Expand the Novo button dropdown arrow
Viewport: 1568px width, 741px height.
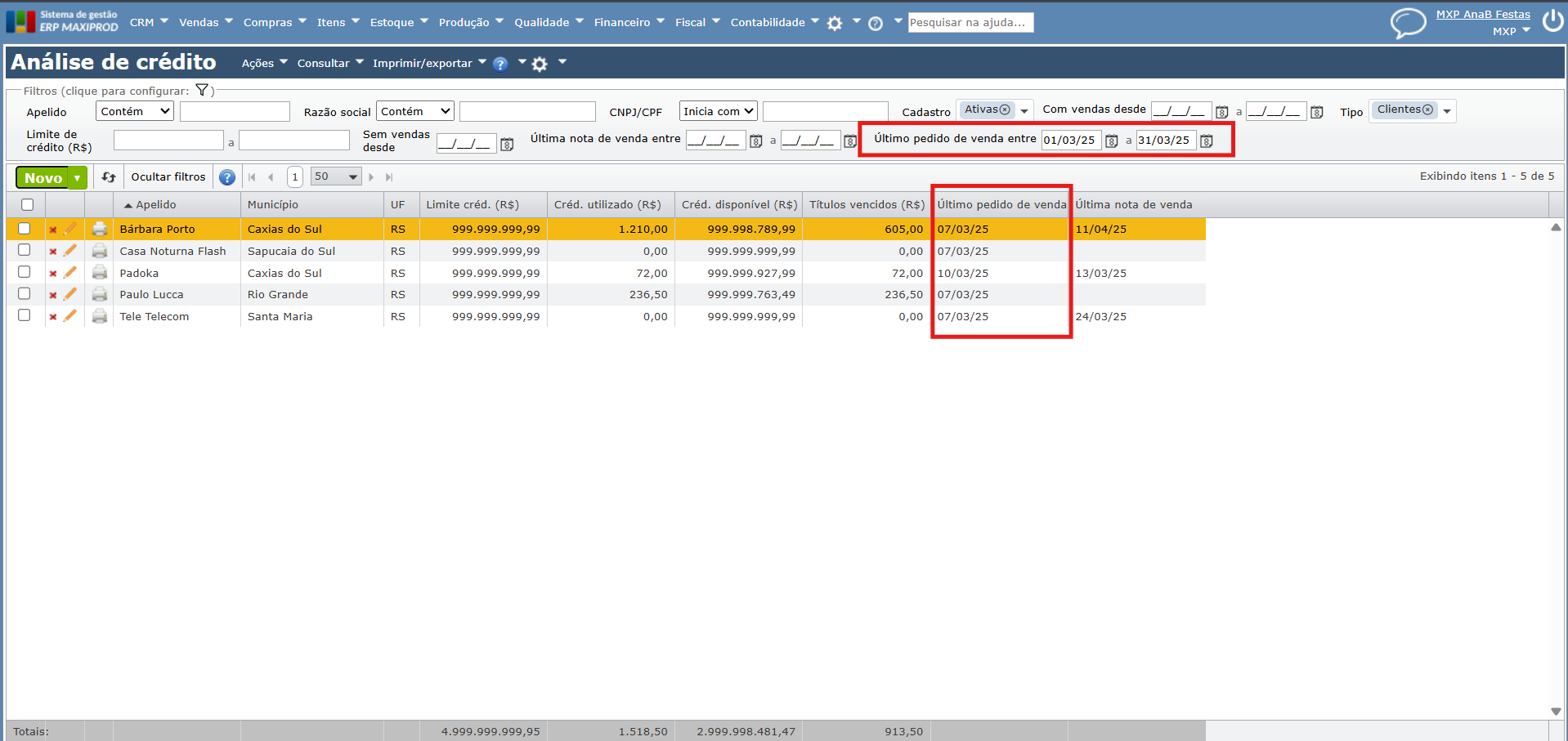pos(78,177)
